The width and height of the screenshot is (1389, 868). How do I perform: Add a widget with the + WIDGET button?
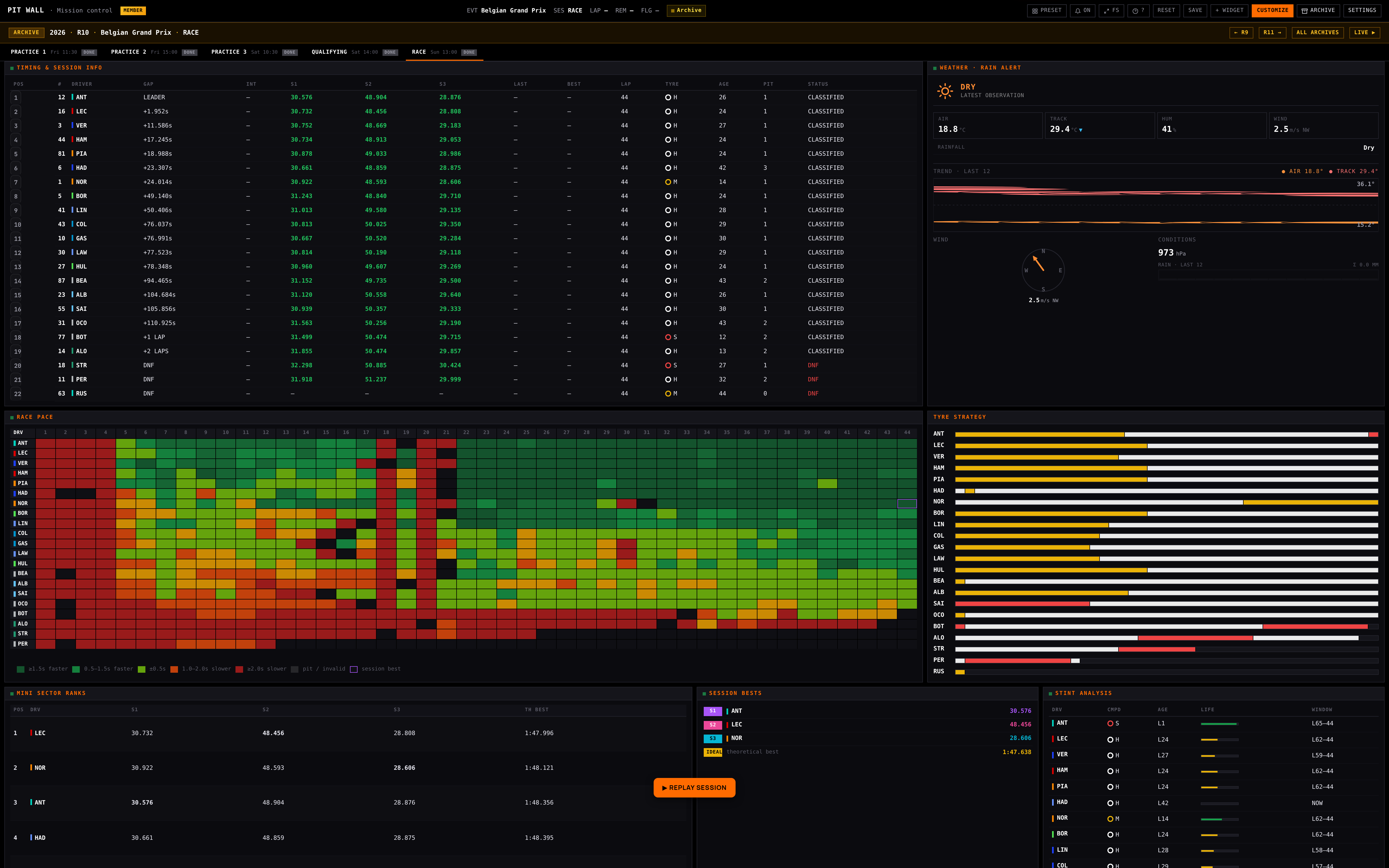[x=1229, y=10]
